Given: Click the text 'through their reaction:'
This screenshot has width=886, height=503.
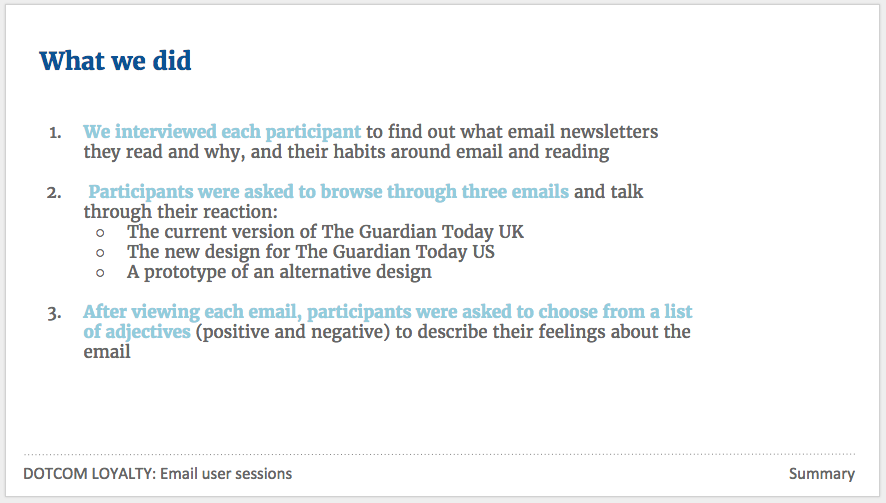Looking at the screenshot, I should (181, 212).
